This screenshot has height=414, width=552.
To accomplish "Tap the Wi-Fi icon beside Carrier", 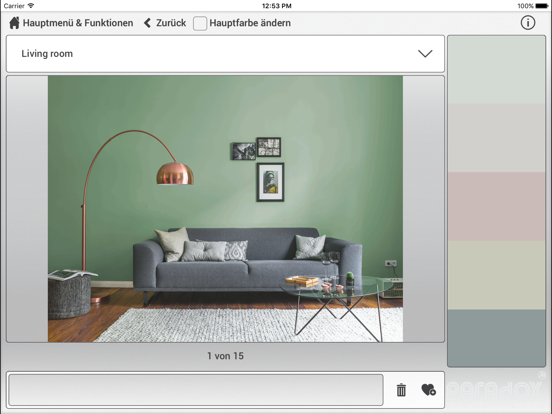I will [31, 6].
